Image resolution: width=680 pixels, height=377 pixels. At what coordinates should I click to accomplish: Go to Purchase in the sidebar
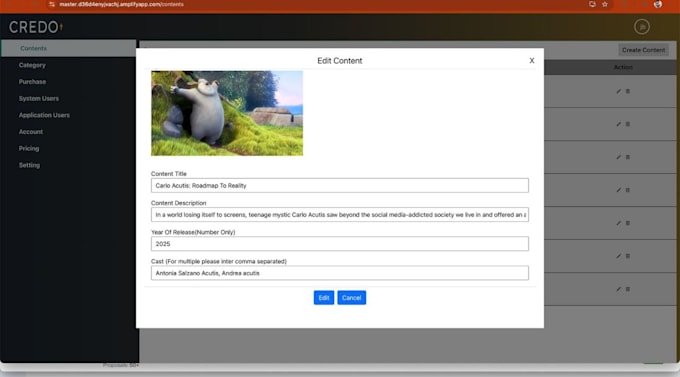(x=32, y=82)
